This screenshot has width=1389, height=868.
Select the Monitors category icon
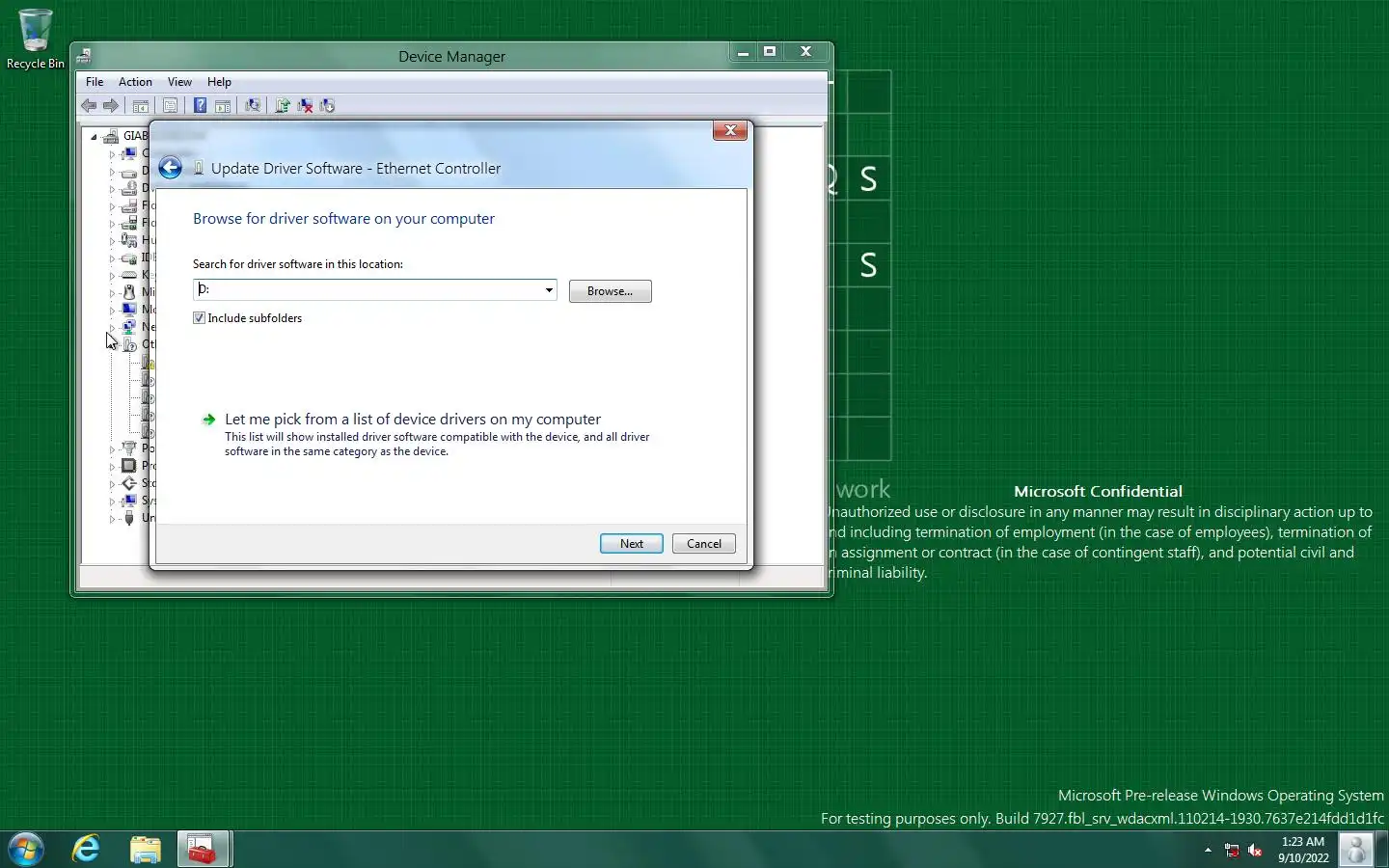128,310
